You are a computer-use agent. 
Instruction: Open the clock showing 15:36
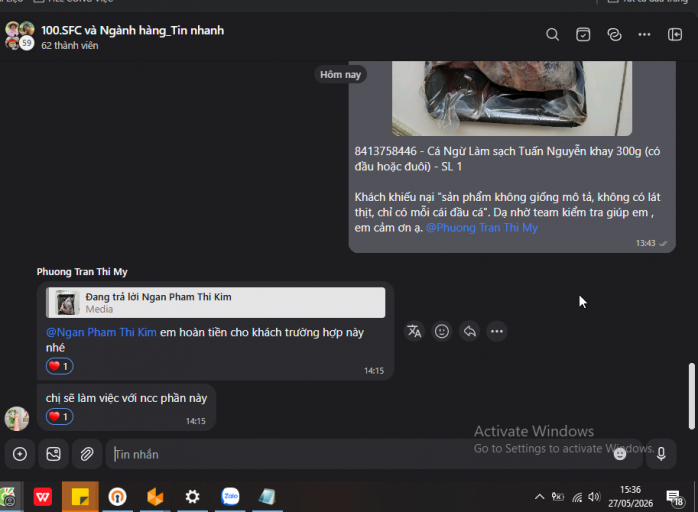click(630, 496)
